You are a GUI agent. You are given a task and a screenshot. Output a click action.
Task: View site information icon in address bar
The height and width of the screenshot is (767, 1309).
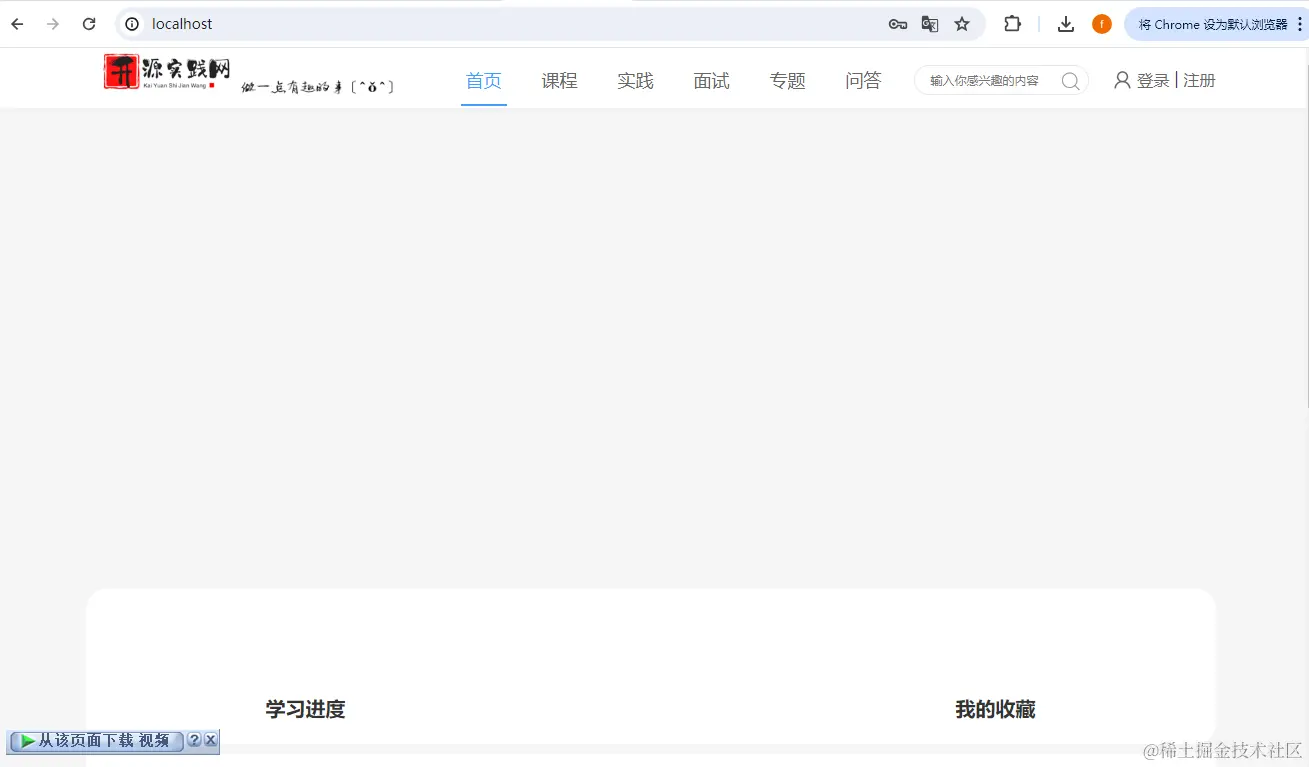[132, 24]
